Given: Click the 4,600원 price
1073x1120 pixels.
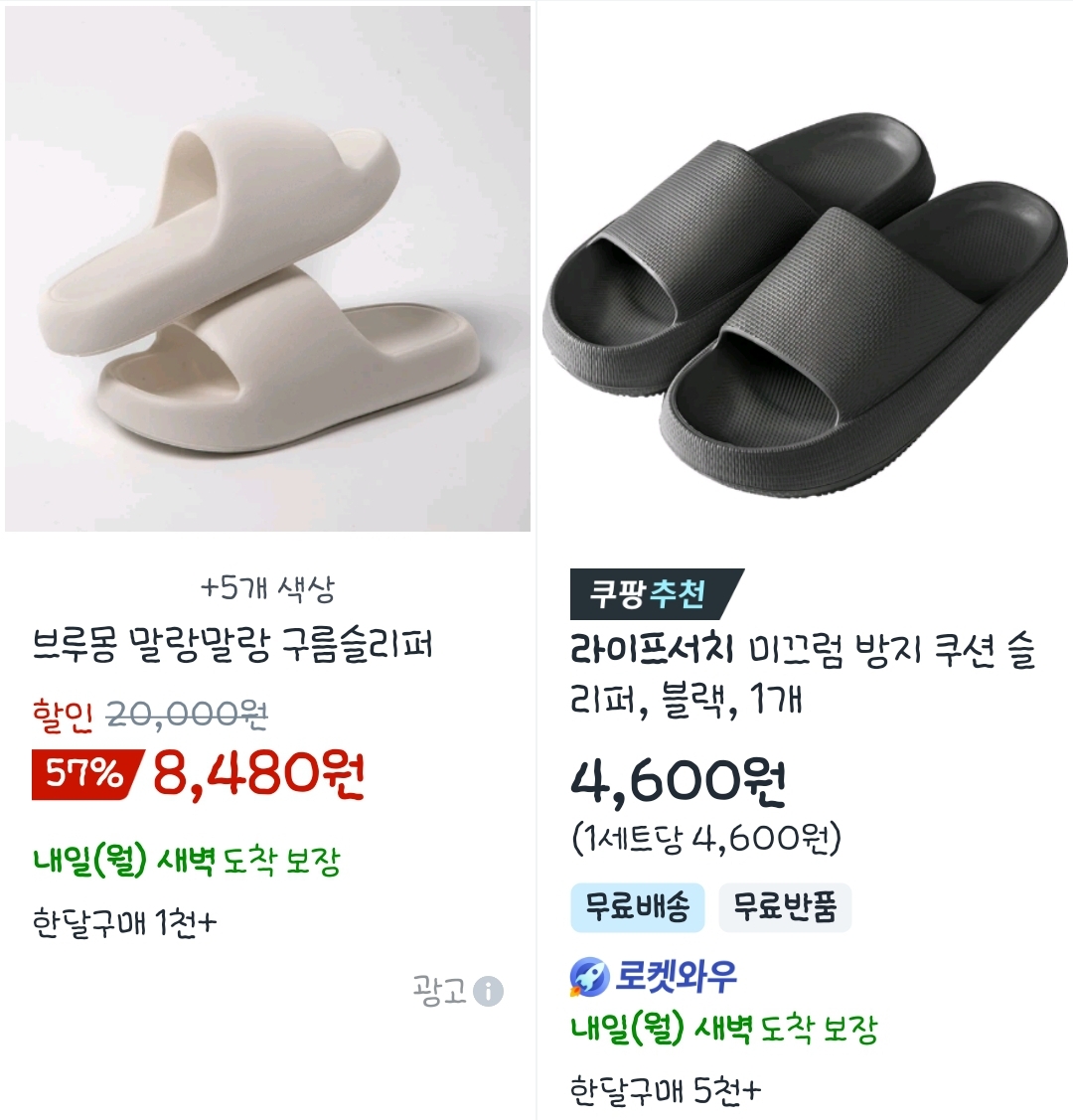Looking at the screenshot, I should click(679, 783).
